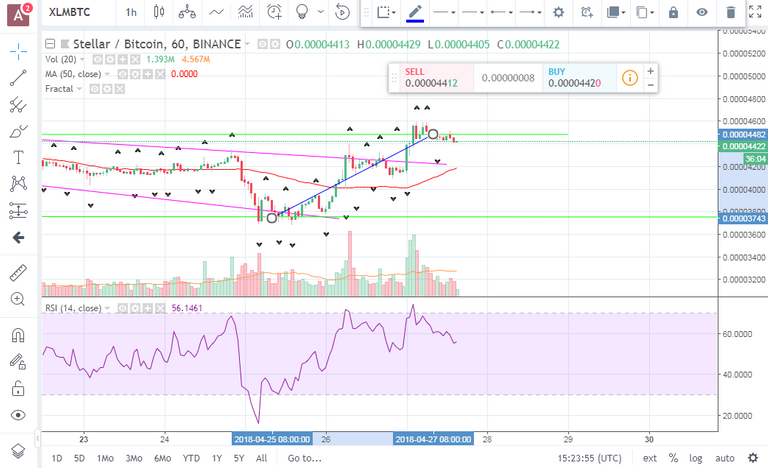This screenshot has width=768, height=468.
Task: Open drawing settings gear in floating toolbar
Action: [x=558, y=12]
